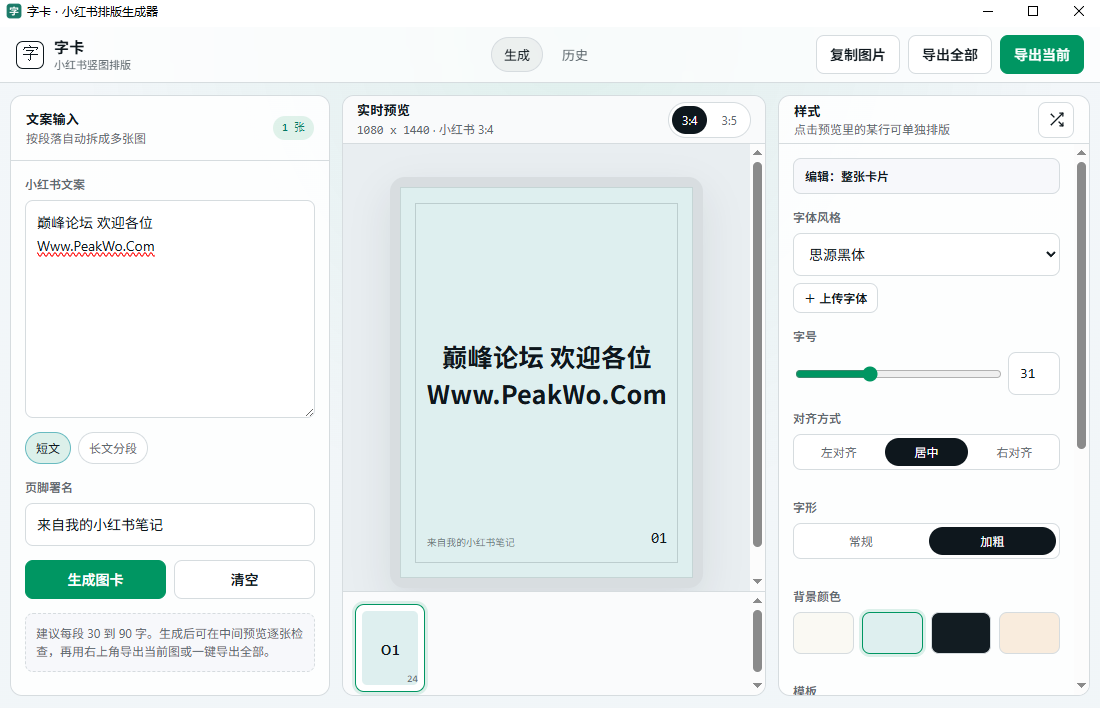Viewport: 1100px width, 709px height.
Task: Set font weight to 加粗
Action: tap(992, 541)
